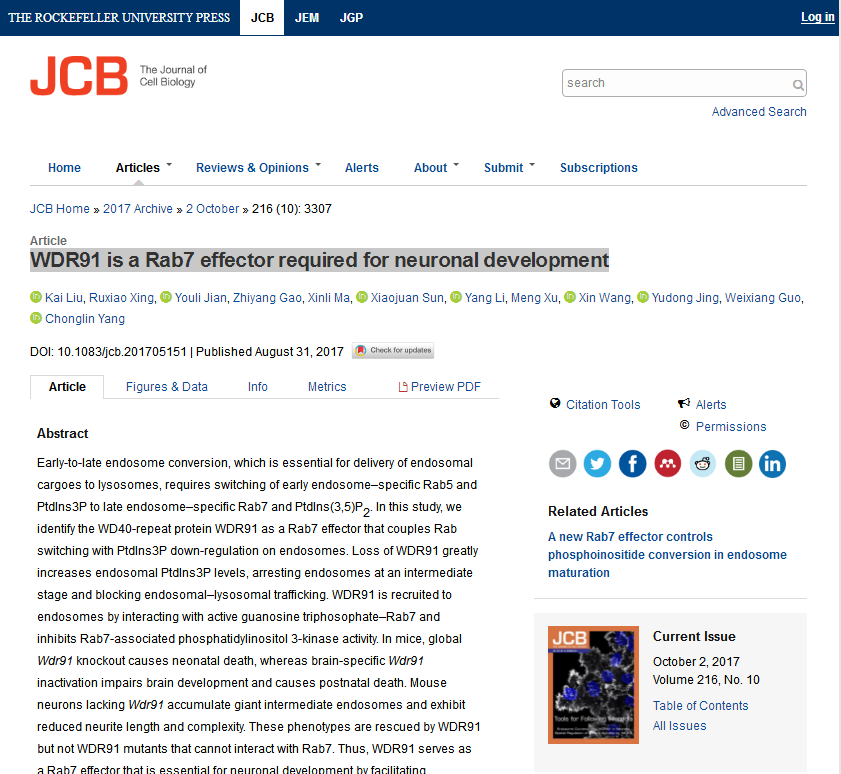This screenshot has width=841, height=774.
Task: Share the article on Twitter
Action: coord(598,464)
